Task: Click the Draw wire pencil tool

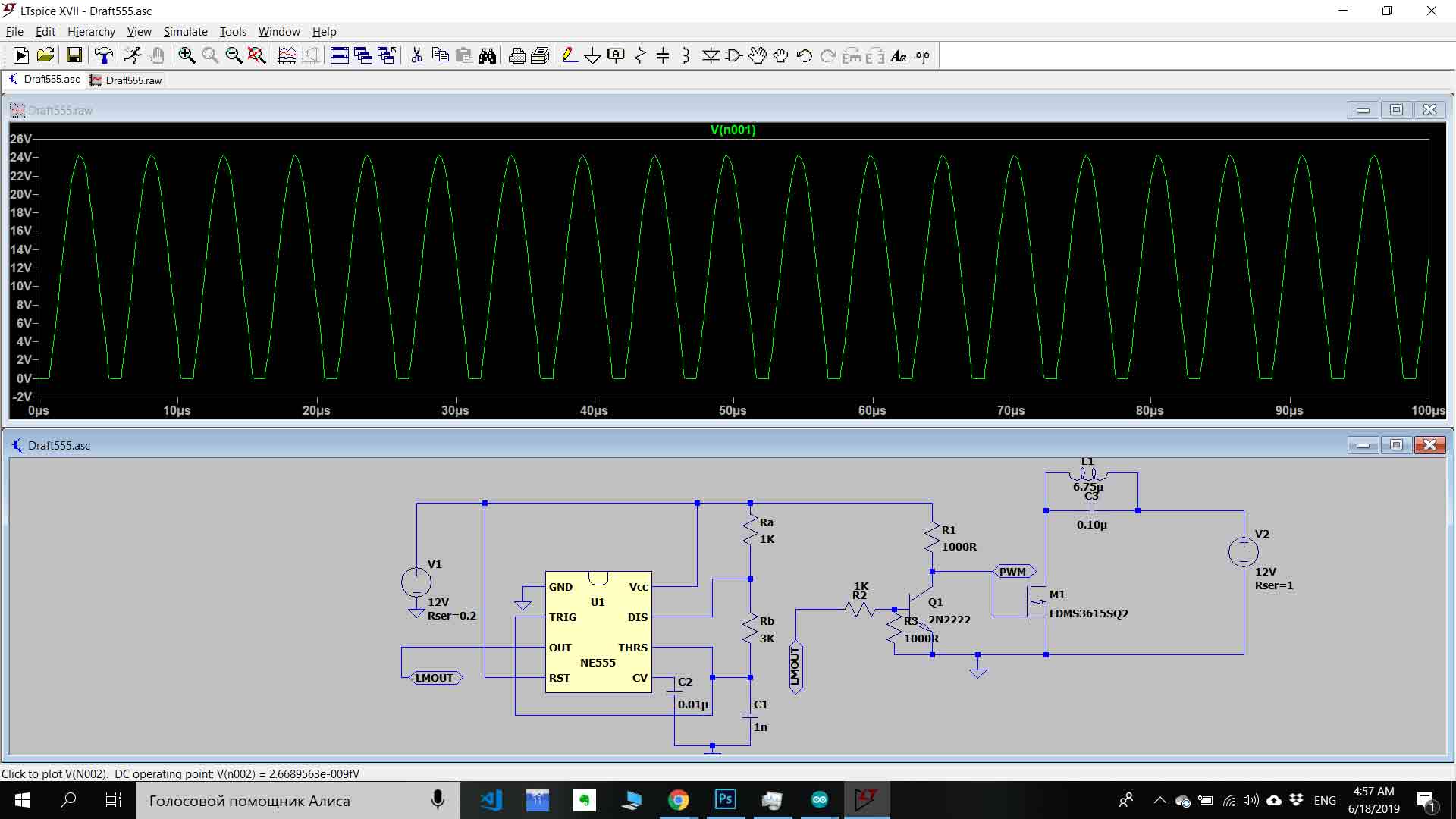Action: (569, 55)
